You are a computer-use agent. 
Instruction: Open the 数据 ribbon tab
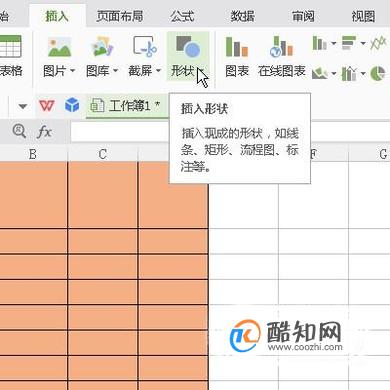point(243,16)
